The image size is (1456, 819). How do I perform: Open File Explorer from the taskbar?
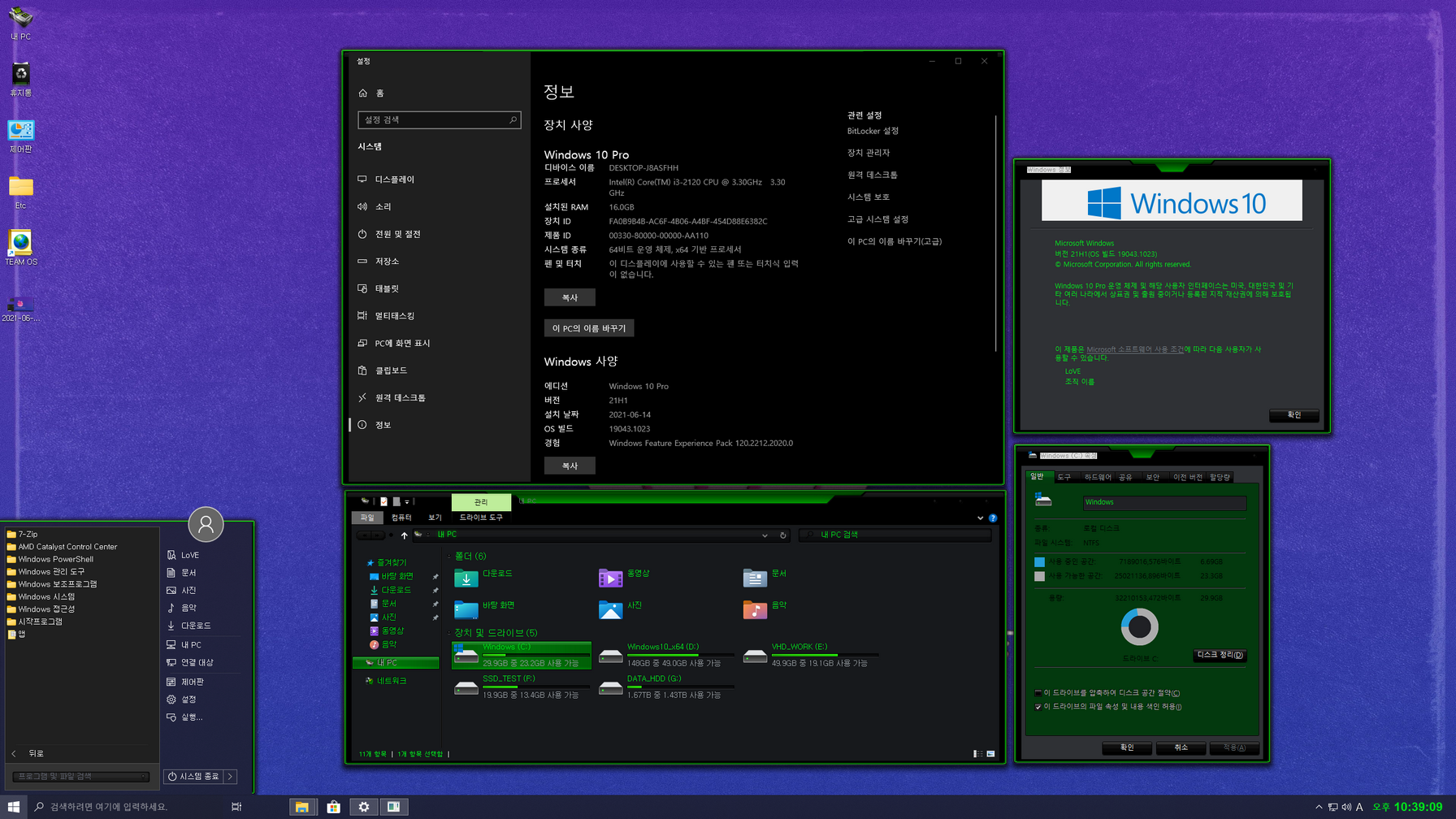pos(302,807)
